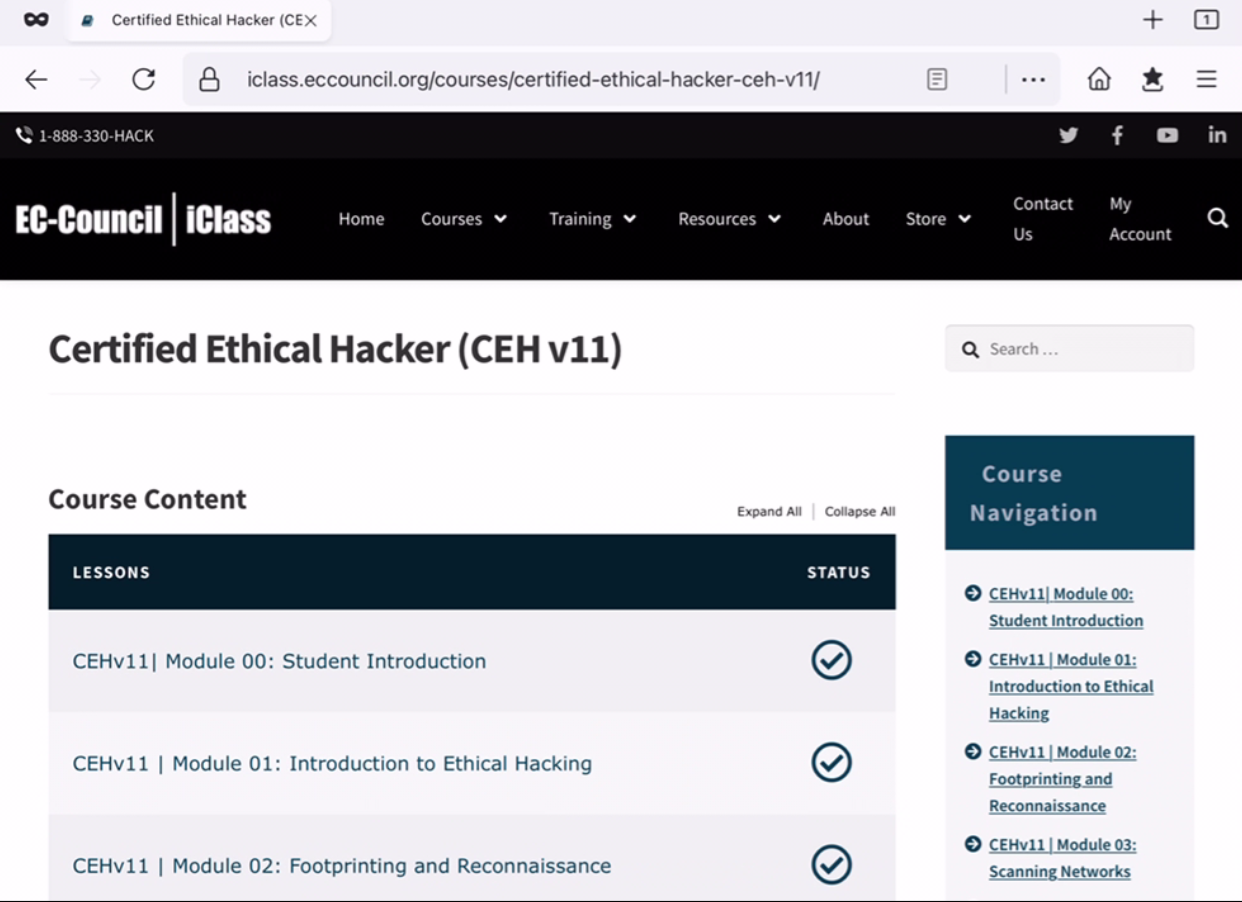Click the phone icon next to 1-888-330-HACK

[23, 135]
